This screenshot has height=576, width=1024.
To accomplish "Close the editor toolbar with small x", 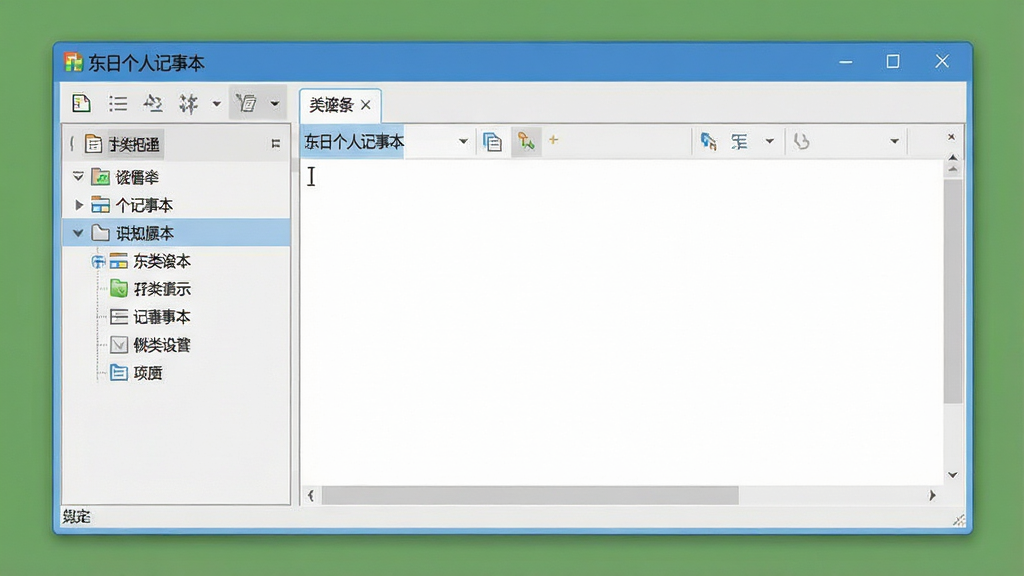I will [952, 136].
